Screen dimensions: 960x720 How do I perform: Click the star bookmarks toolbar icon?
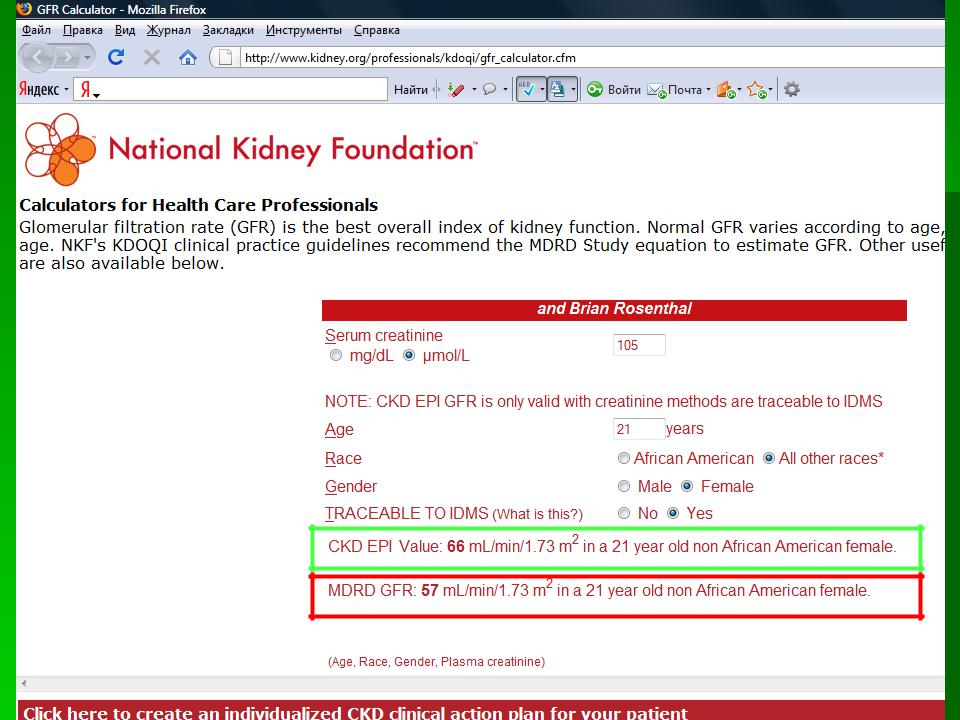click(x=757, y=90)
